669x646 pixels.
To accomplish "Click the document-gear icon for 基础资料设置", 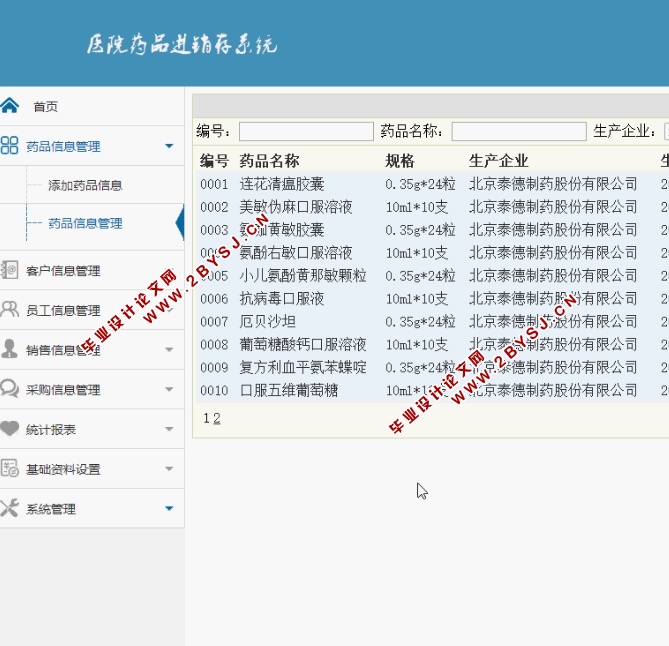I will click(x=9, y=468).
